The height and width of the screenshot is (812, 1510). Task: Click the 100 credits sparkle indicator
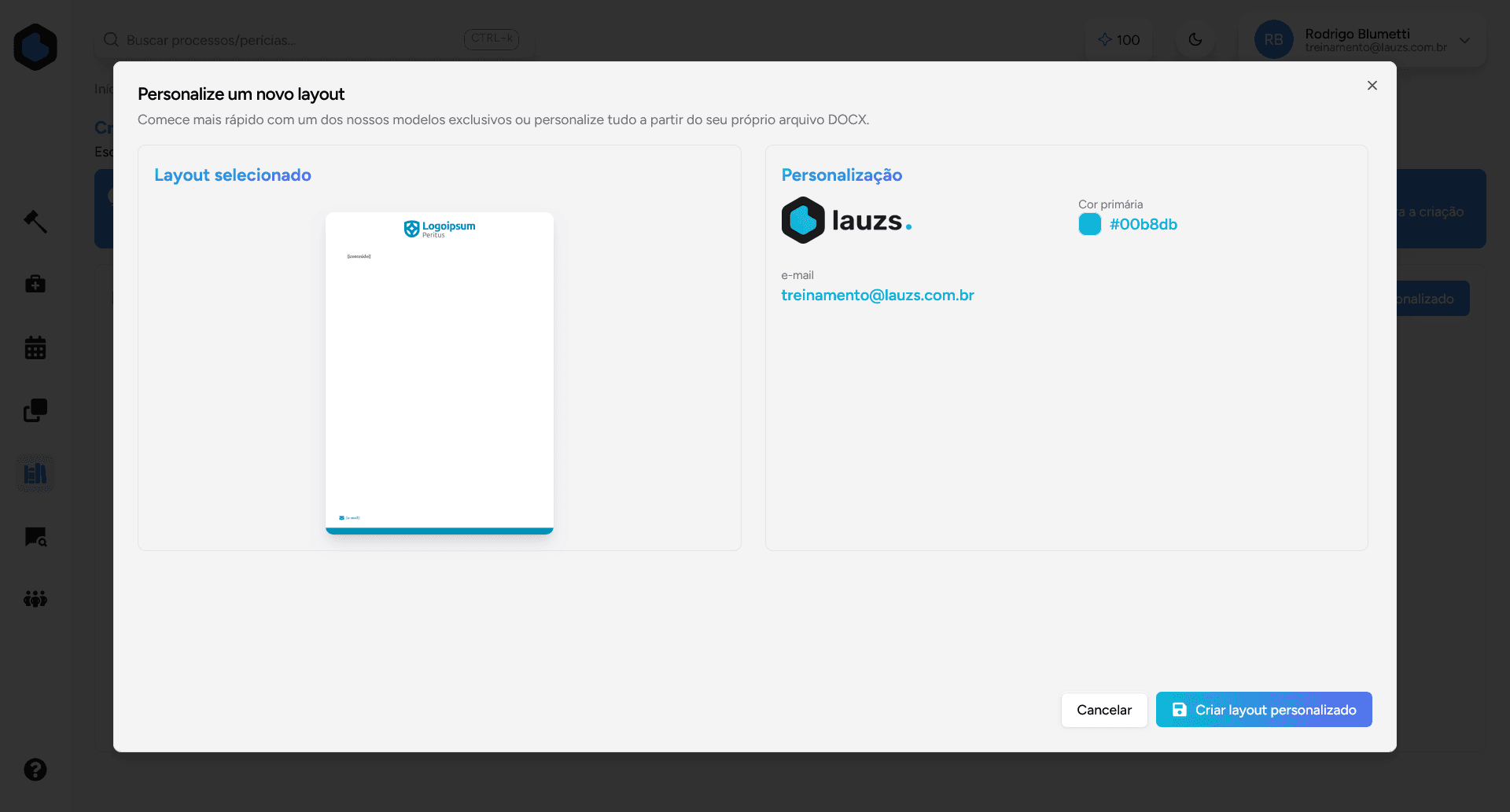pyautogui.click(x=1118, y=40)
